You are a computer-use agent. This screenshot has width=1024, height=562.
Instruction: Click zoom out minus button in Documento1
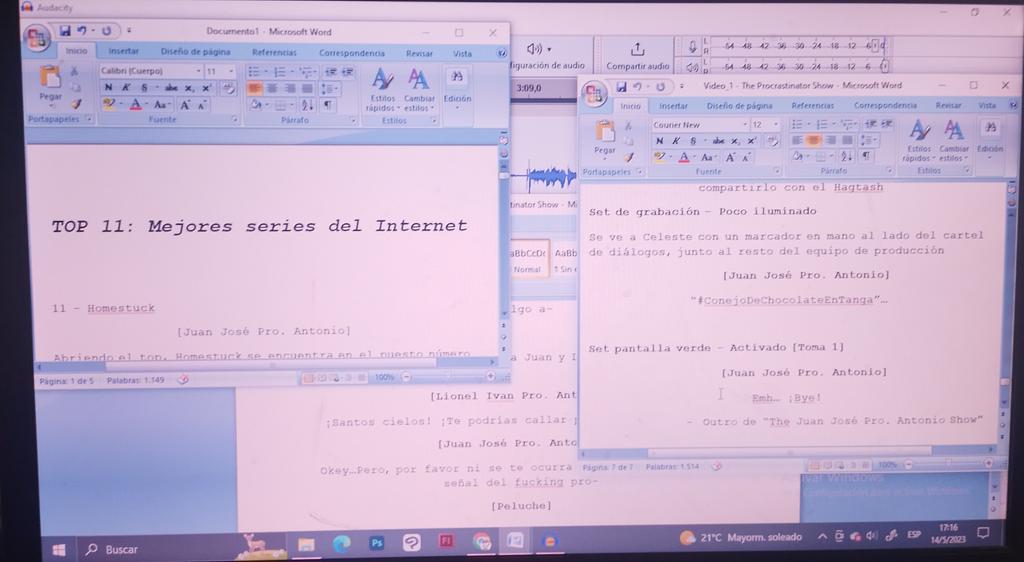coord(406,377)
